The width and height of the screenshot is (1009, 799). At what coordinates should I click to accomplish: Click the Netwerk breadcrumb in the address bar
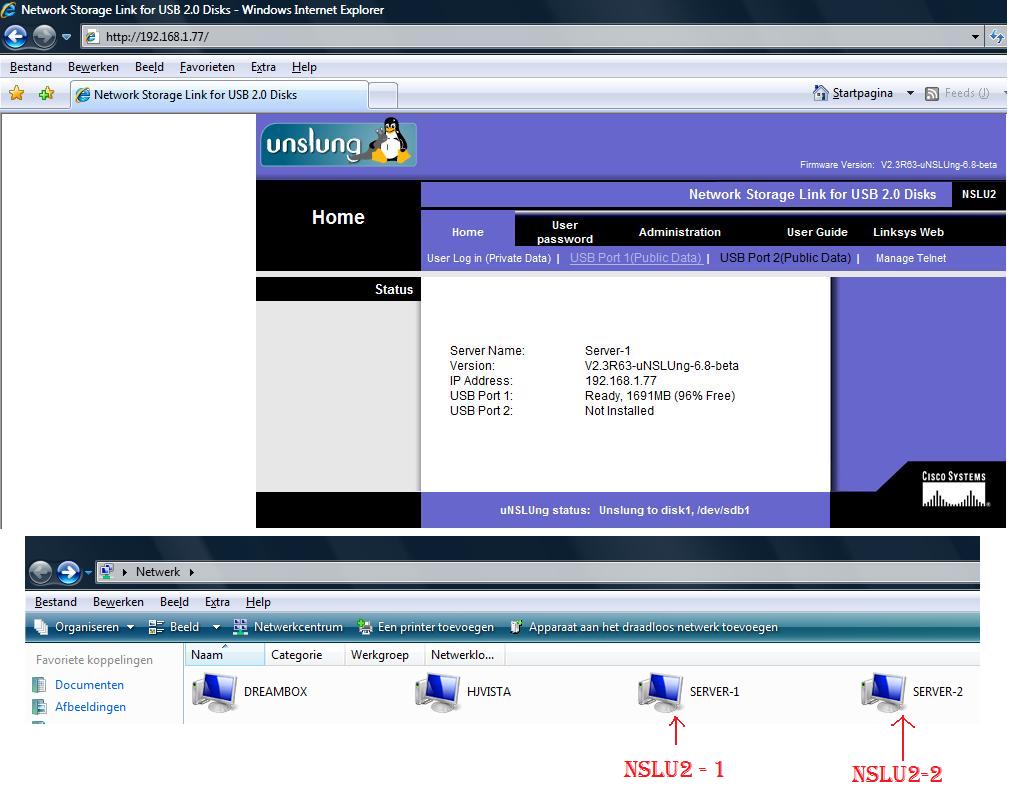pyautogui.click(x=158, y=572)
